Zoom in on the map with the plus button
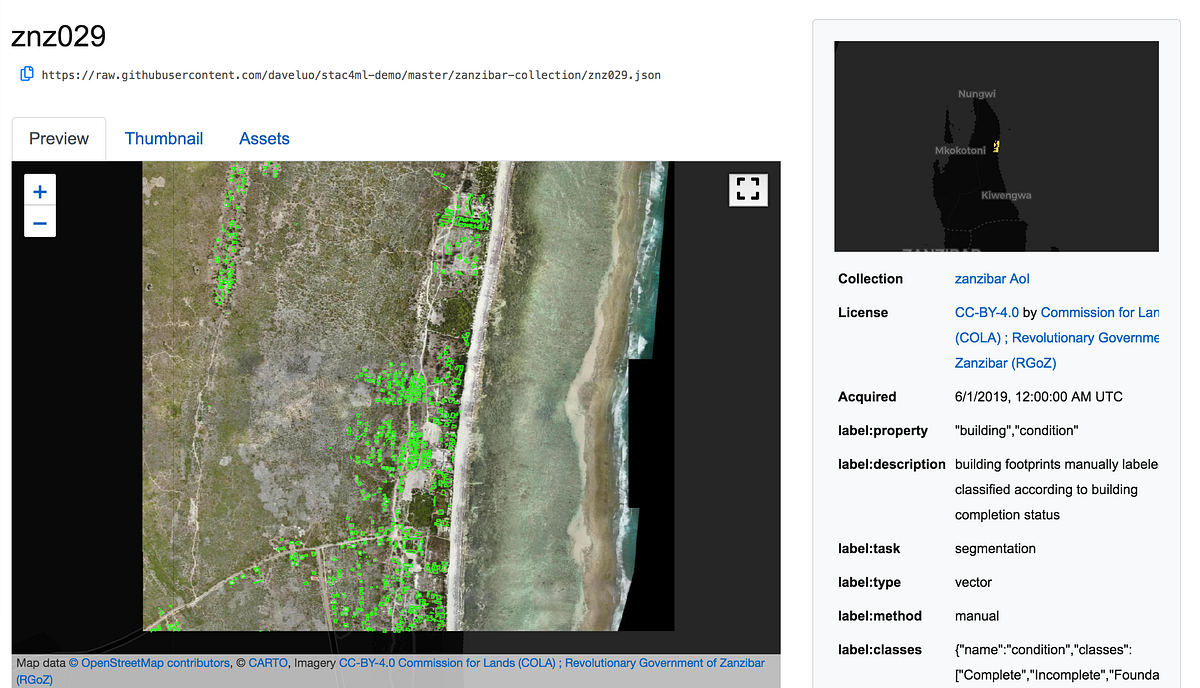The width and height of the screenshot is (1200, 688). tap(40, 191)
